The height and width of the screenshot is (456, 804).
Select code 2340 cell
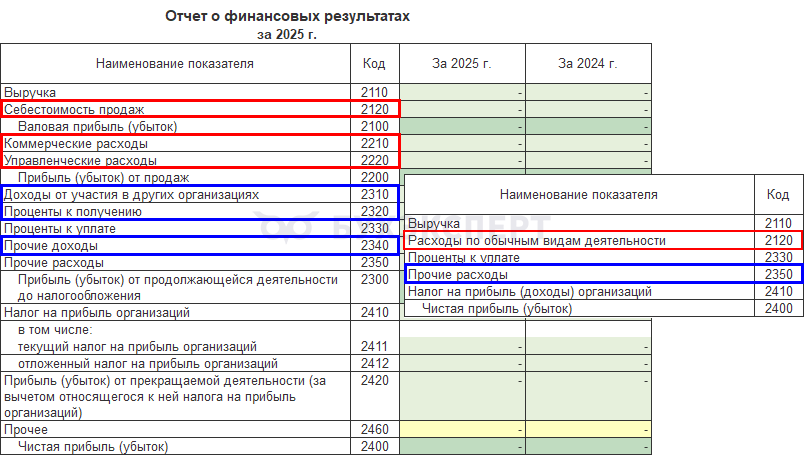click(x=375, y=245)
